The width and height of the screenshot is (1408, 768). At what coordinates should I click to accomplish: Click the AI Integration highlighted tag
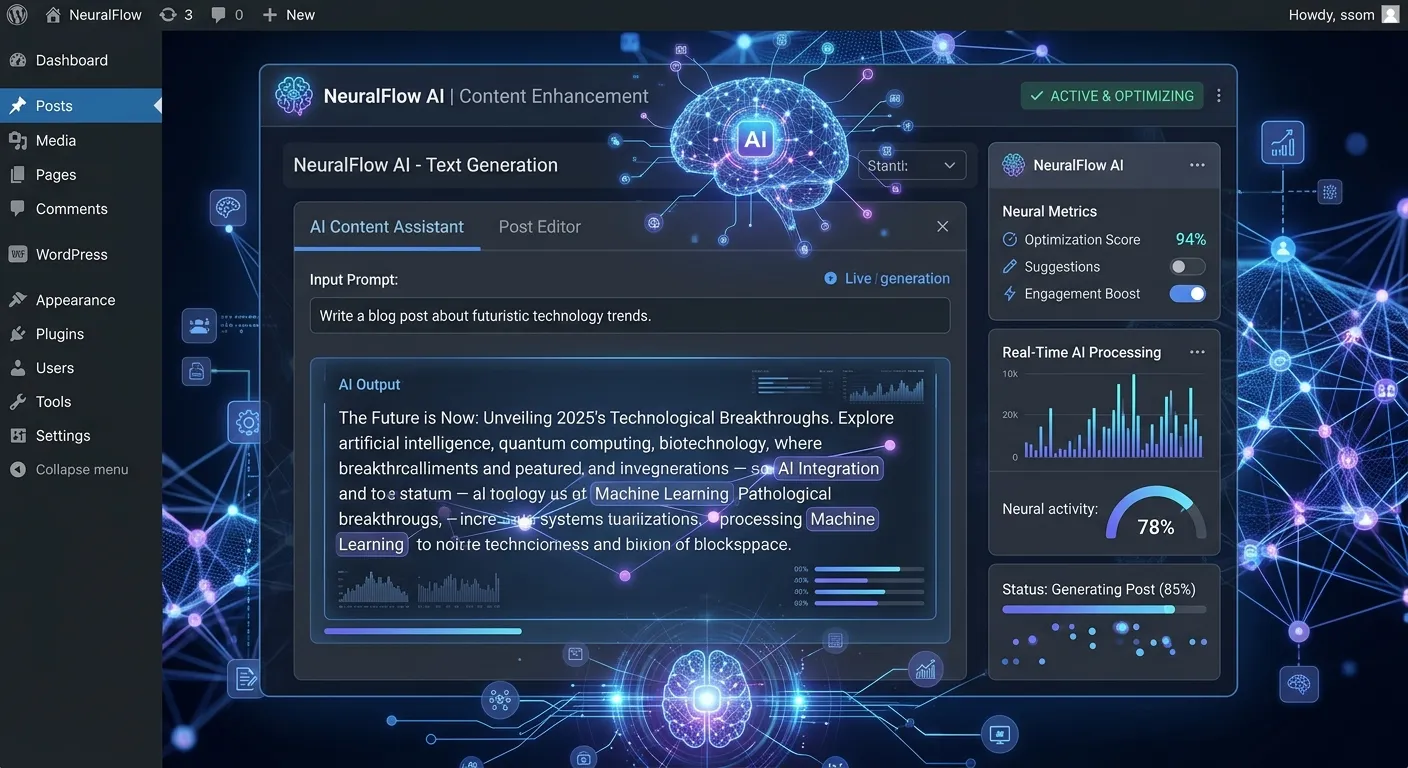point(828,468)
